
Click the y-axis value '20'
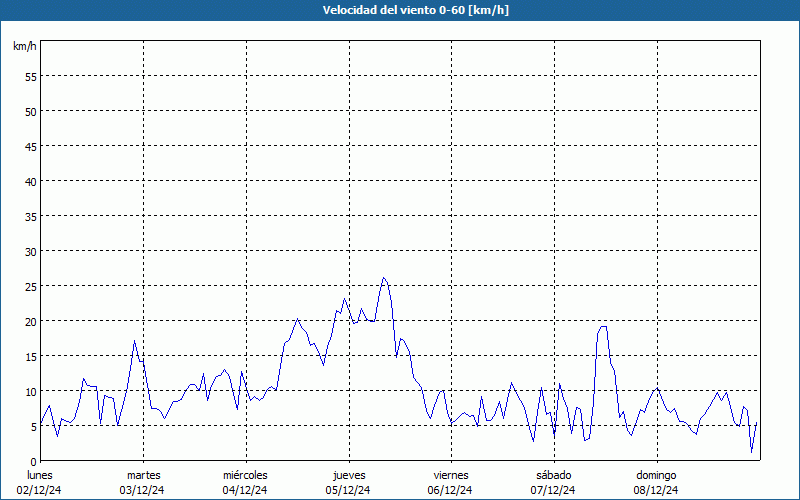[x=31, y=322]
